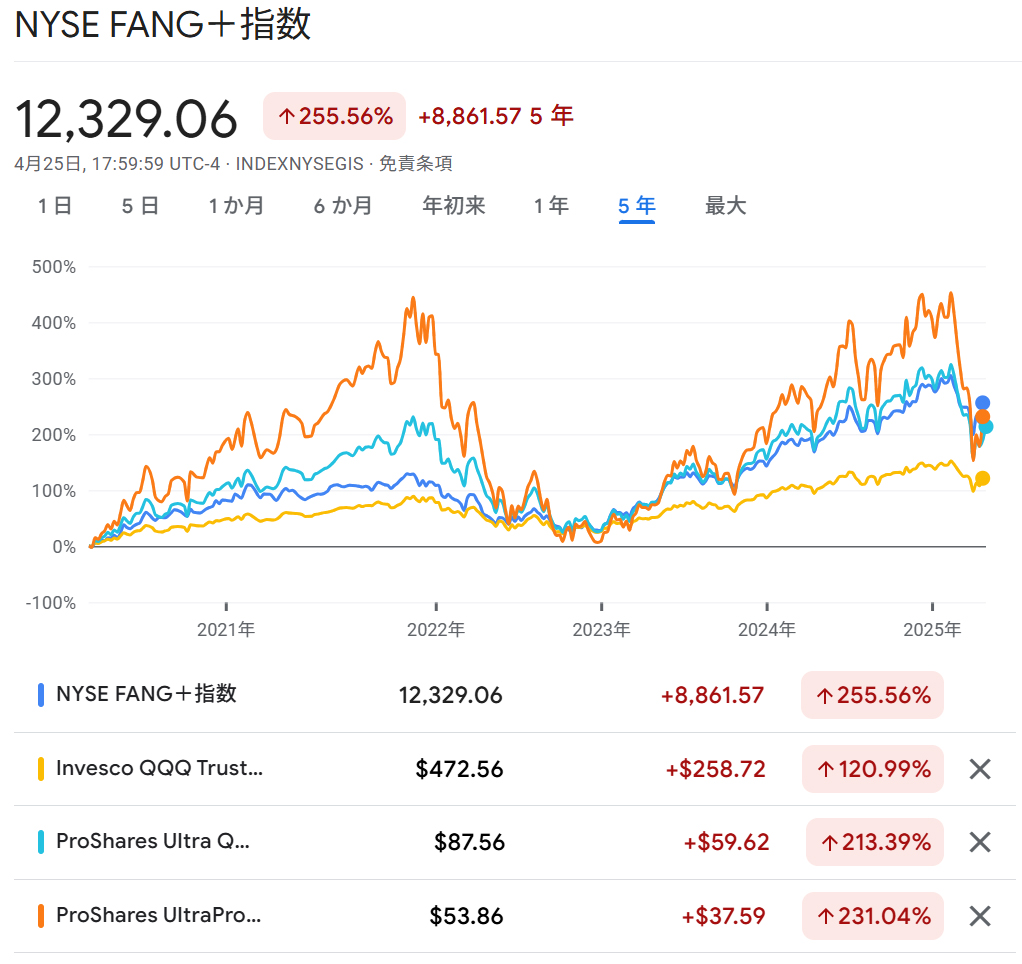
Task: Click the $53.86 price value
Action: (467, 916)
